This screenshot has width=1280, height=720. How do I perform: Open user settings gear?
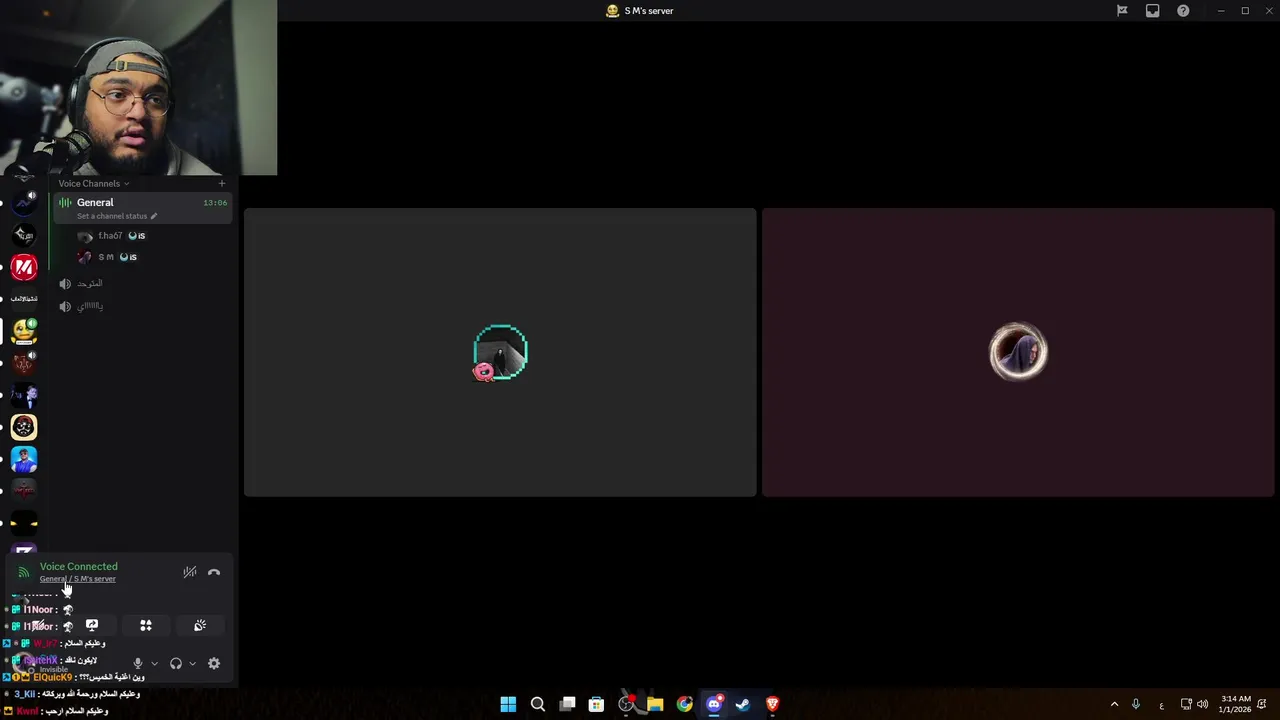(x=214, y=663)
